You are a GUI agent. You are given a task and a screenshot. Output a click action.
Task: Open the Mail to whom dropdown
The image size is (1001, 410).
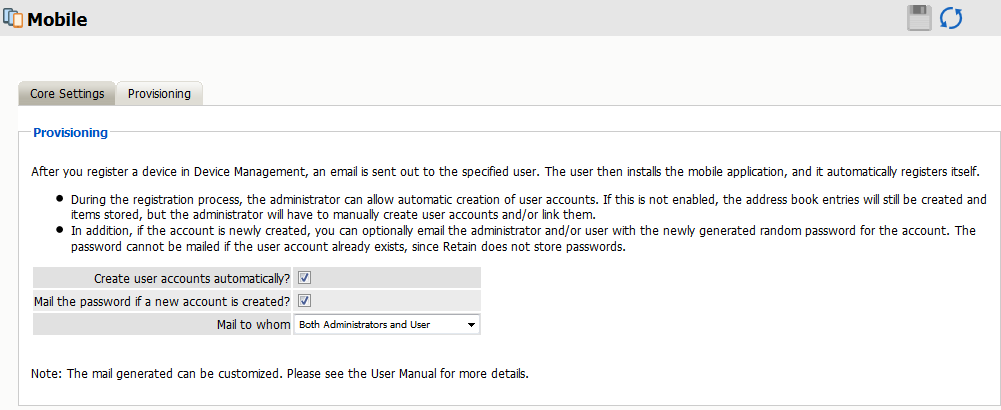387,325
